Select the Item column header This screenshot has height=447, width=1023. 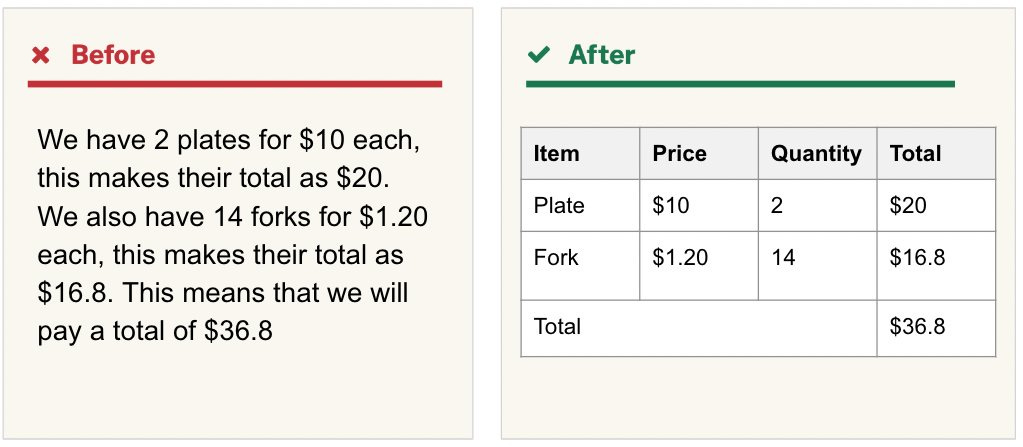(580, 153)
